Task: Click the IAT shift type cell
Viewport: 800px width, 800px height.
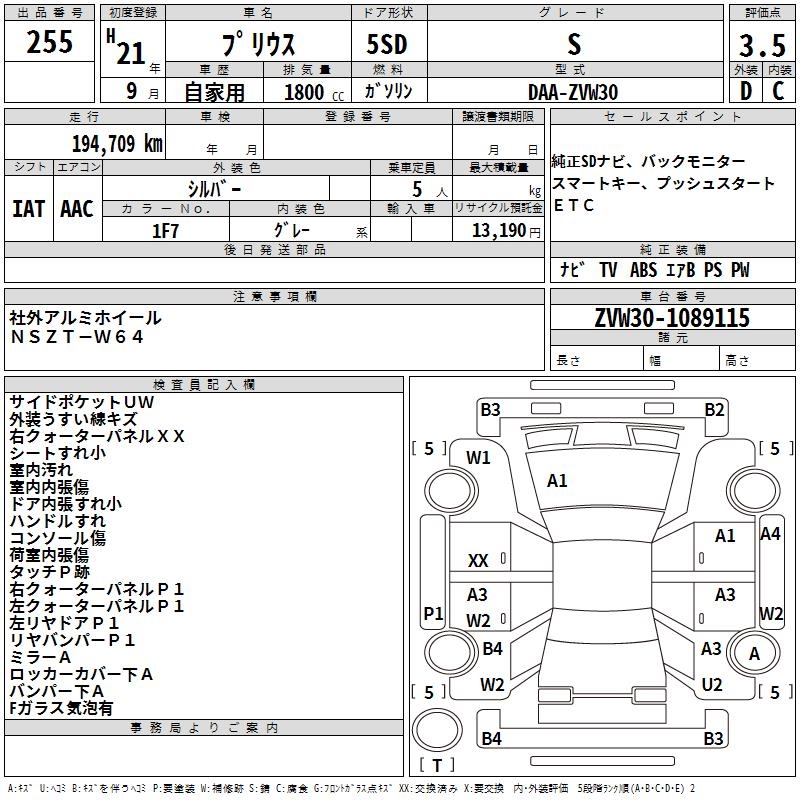Action: [x=28, y=209]
